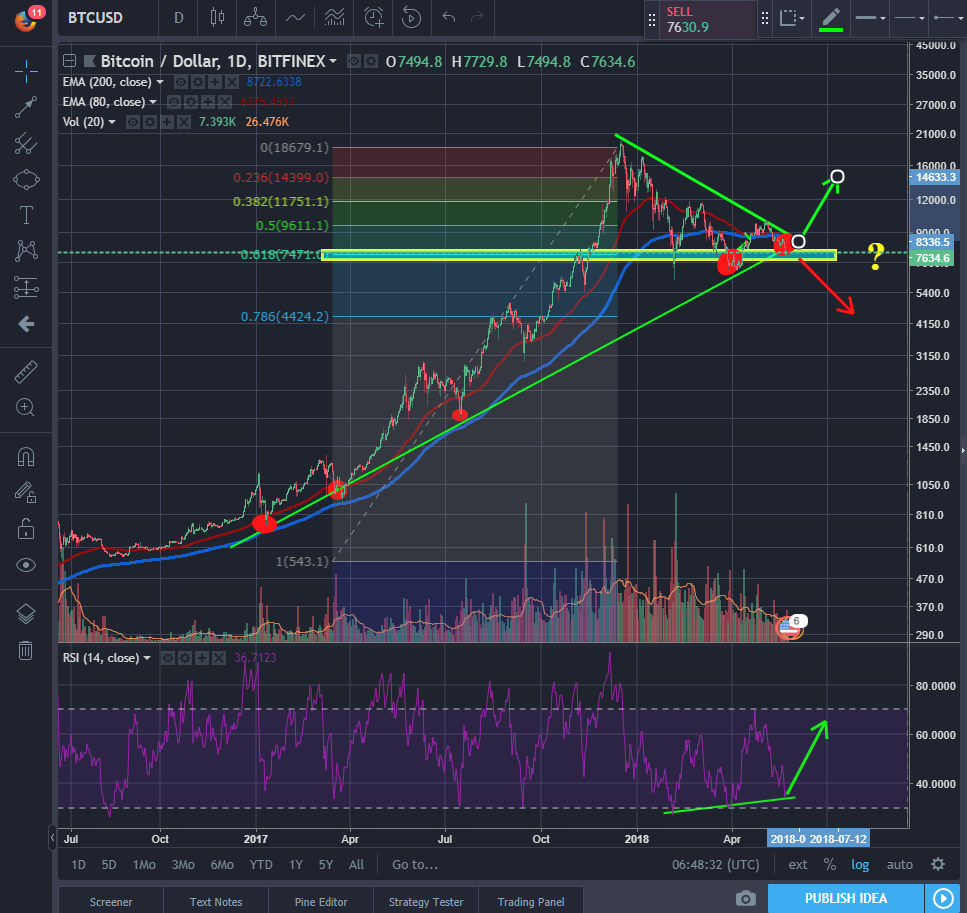Open the prediction and measurement tools
The width and height of the screenshot is (967, 913).
click(x=26, y=287)
